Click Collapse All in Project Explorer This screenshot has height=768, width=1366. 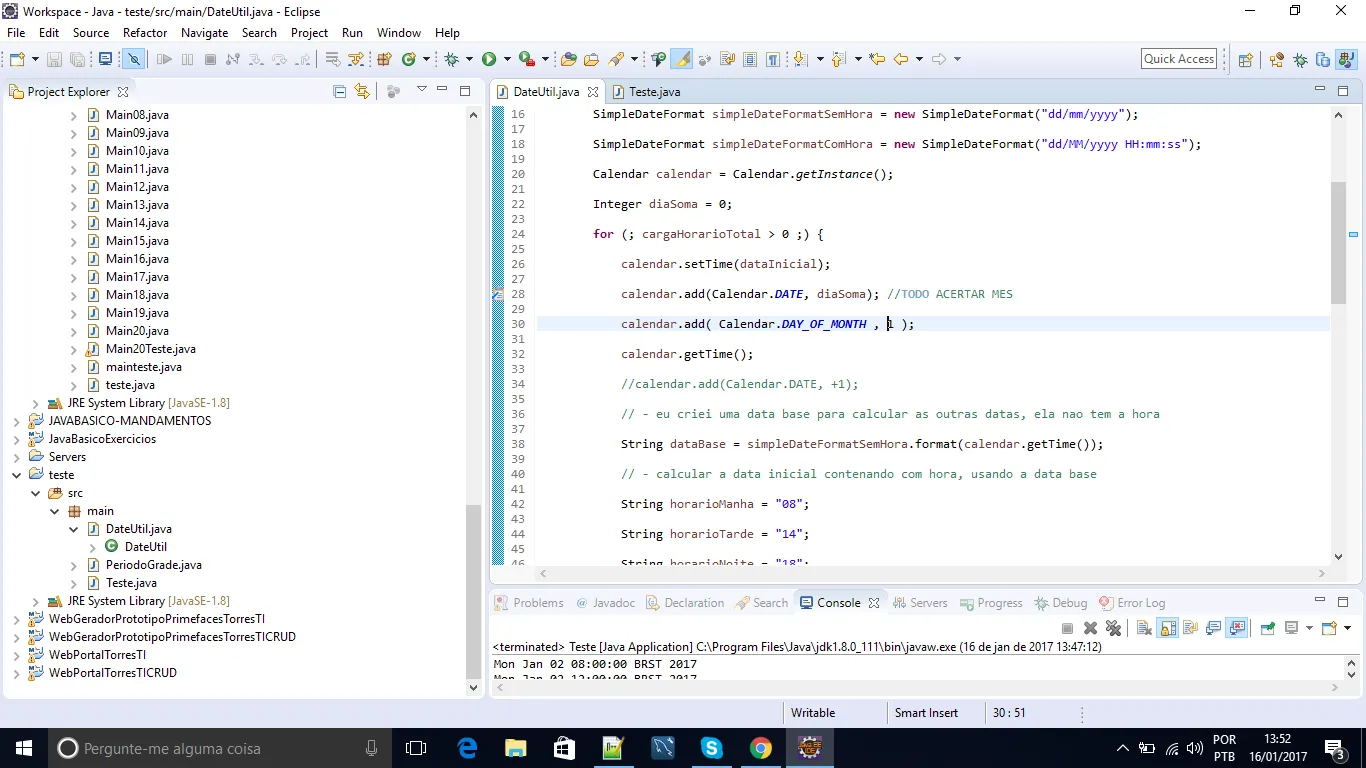coord(339,92)
